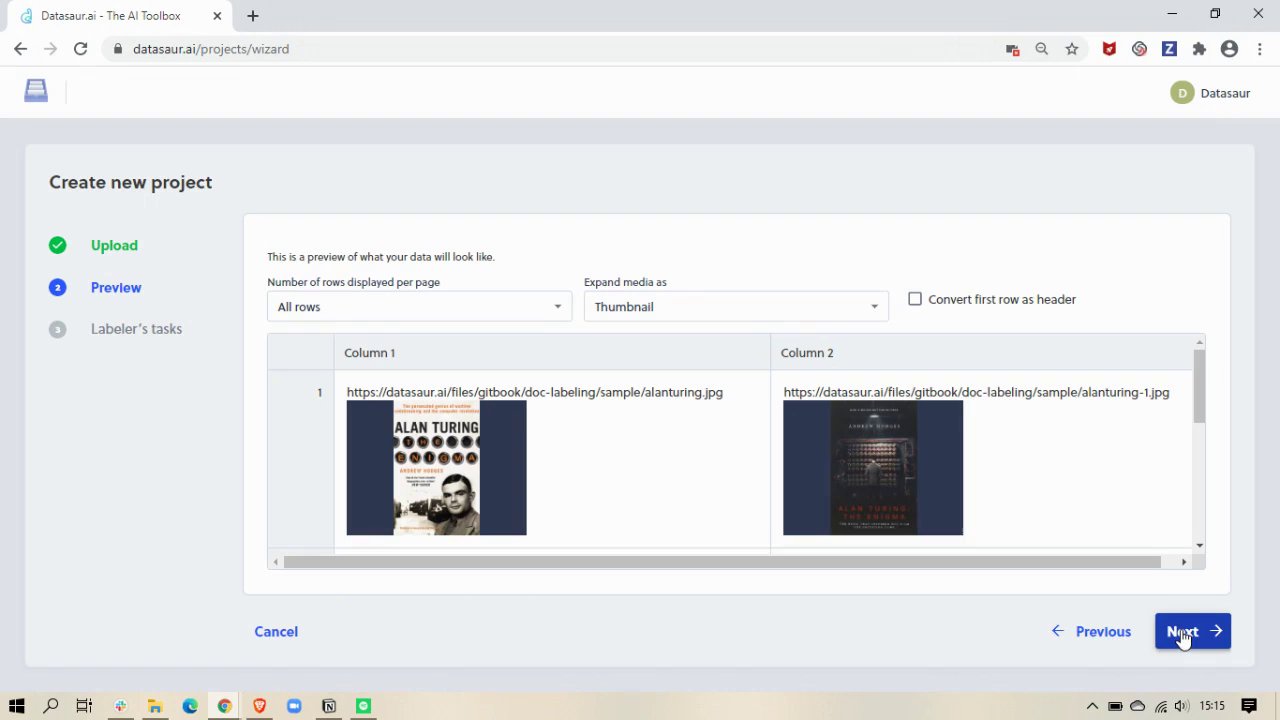1280x720 pixels.
Task: Click the Next button
Action: (1193, 631)
